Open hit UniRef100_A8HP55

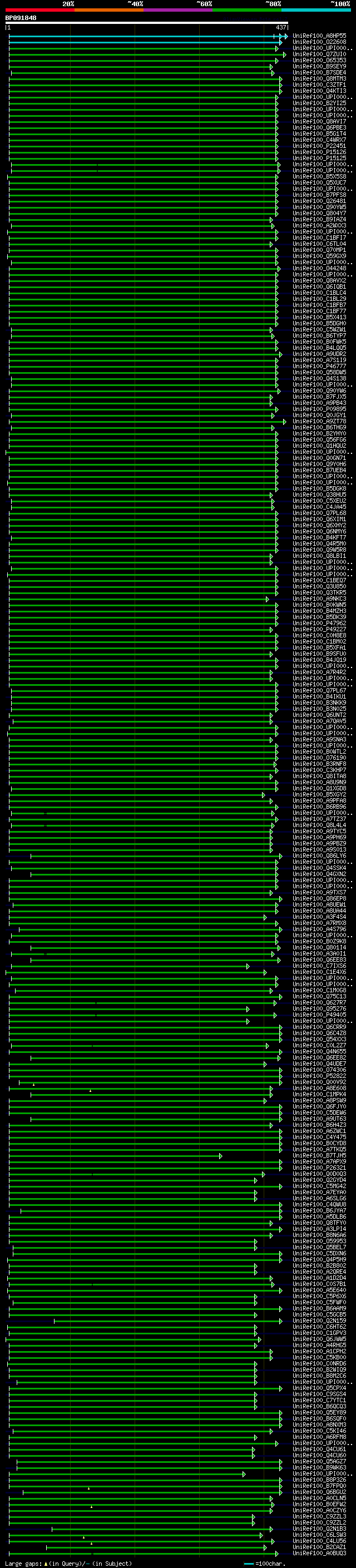(319, 36)
